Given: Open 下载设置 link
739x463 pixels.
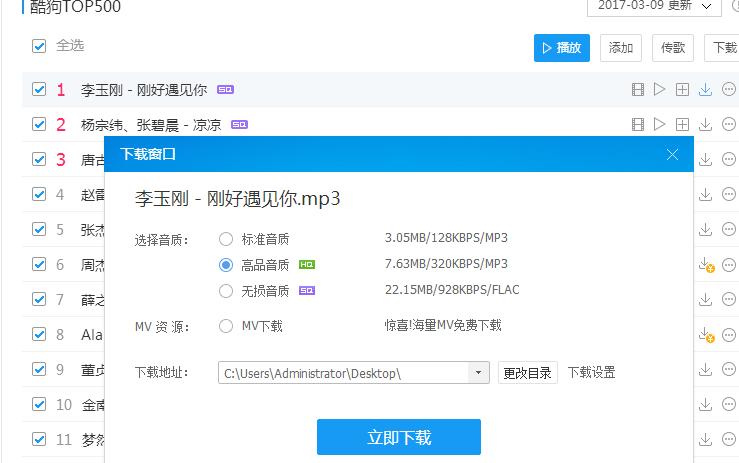Looking at the screenshot, I should pos(591,372).
